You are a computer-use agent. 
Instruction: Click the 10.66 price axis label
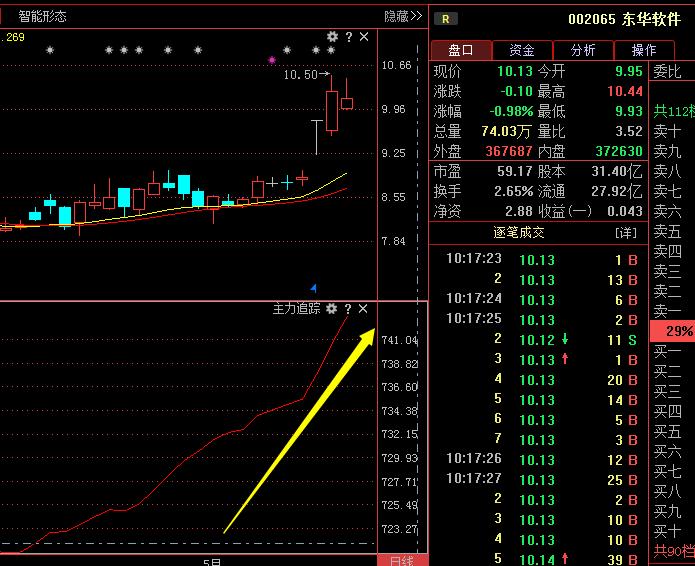[x=396, y=66]
